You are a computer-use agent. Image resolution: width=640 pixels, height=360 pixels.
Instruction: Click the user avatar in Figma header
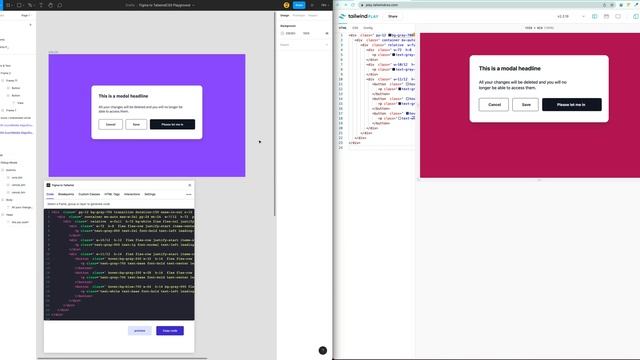pos(287,5)
